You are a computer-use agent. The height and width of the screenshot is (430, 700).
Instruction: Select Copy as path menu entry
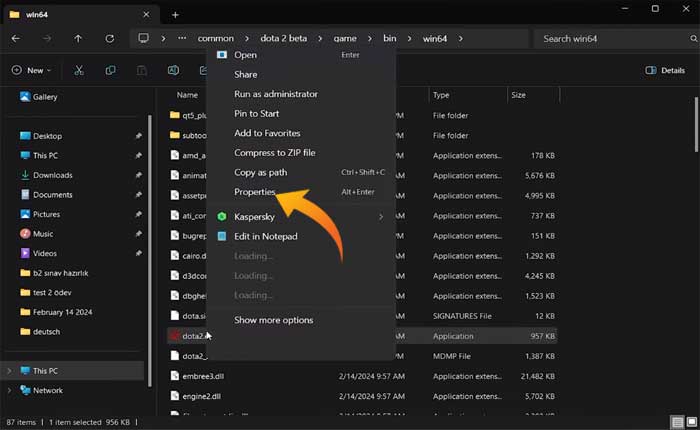pyautogui.click(x=260, y=172)
